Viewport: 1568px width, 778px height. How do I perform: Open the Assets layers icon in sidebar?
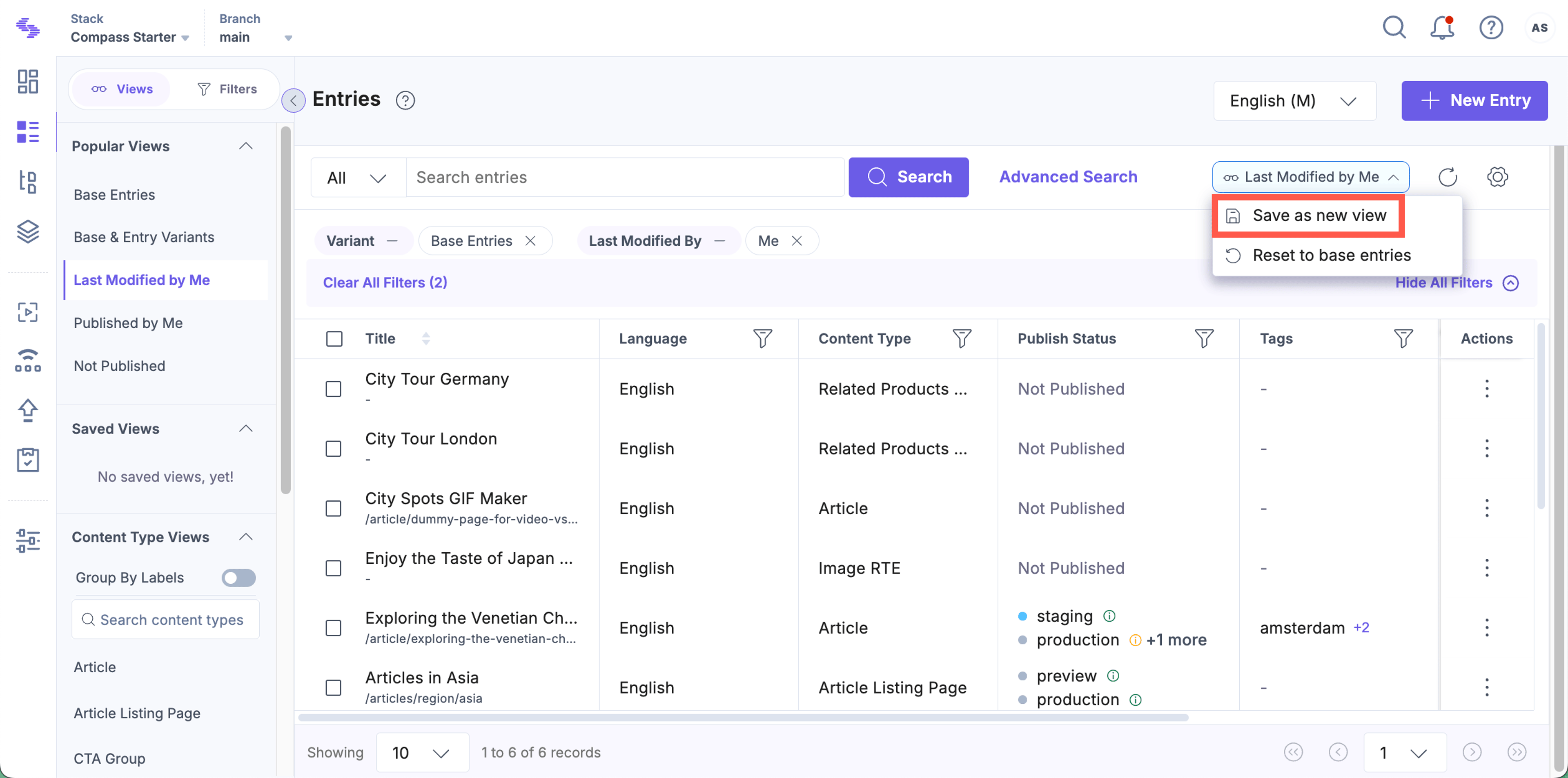[27, 231]
